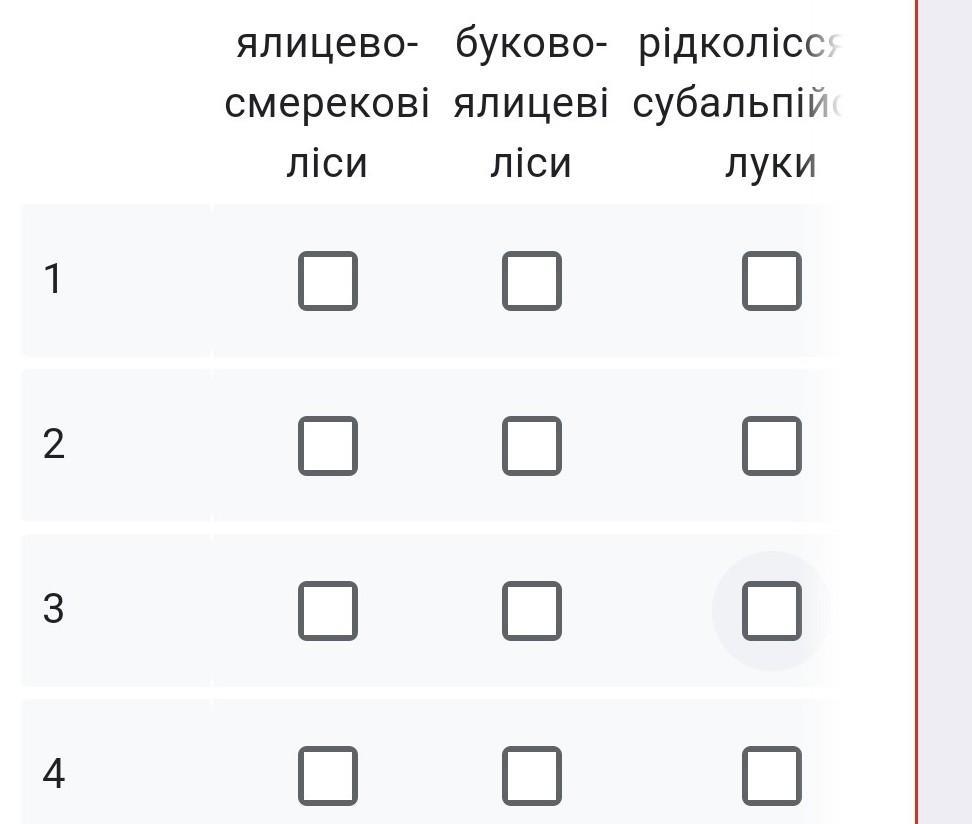Screen dimensions: 972x824
Task: Click the буково-ялицеві ліси column header
Action: pyautogui.click(x=531, y=104)
